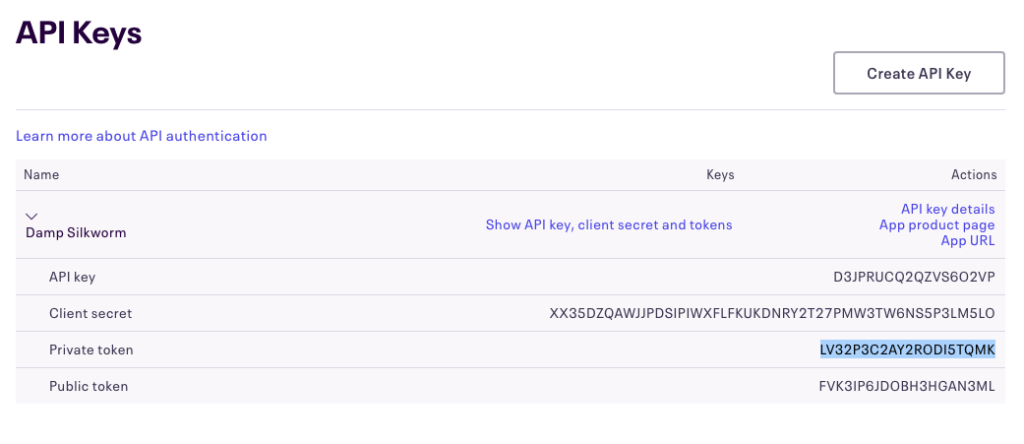Click the highlighted Private token value
The image size is (1024, 444).
click(908, 349)
